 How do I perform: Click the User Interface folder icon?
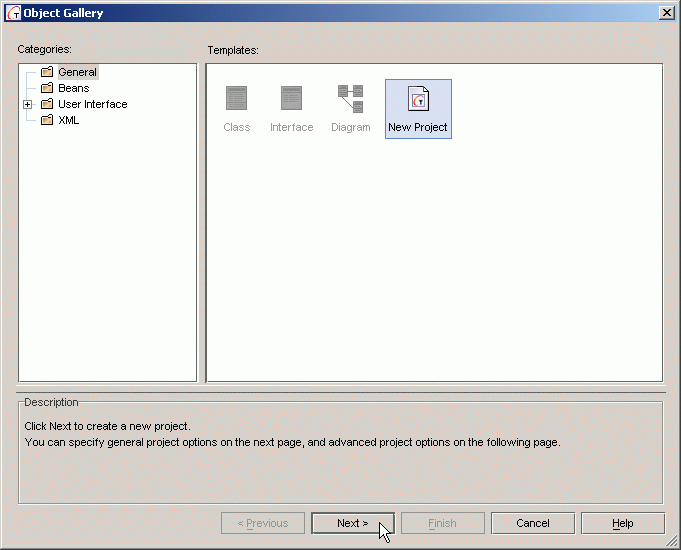click(47, 104)
